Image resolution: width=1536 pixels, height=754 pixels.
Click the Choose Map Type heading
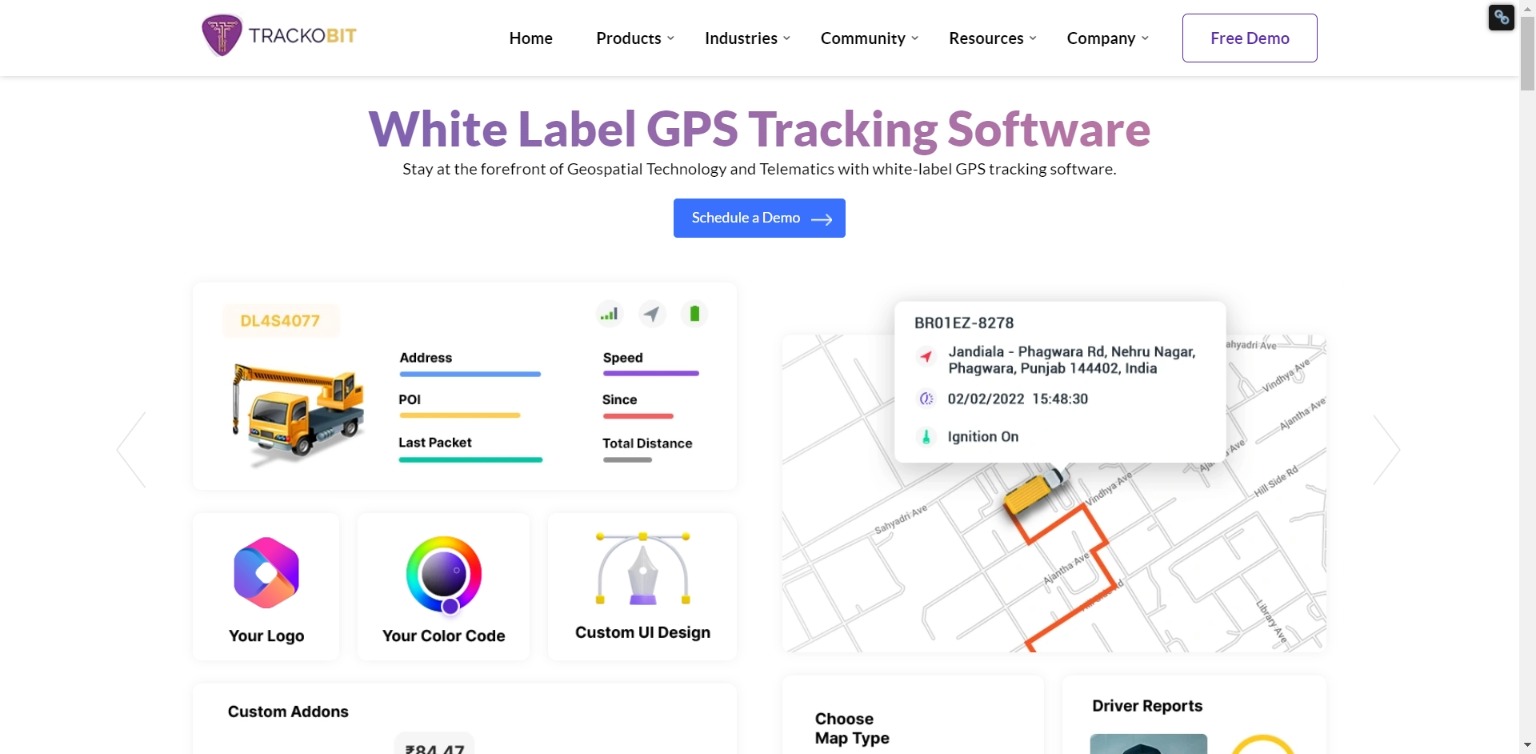pos(852,729)
